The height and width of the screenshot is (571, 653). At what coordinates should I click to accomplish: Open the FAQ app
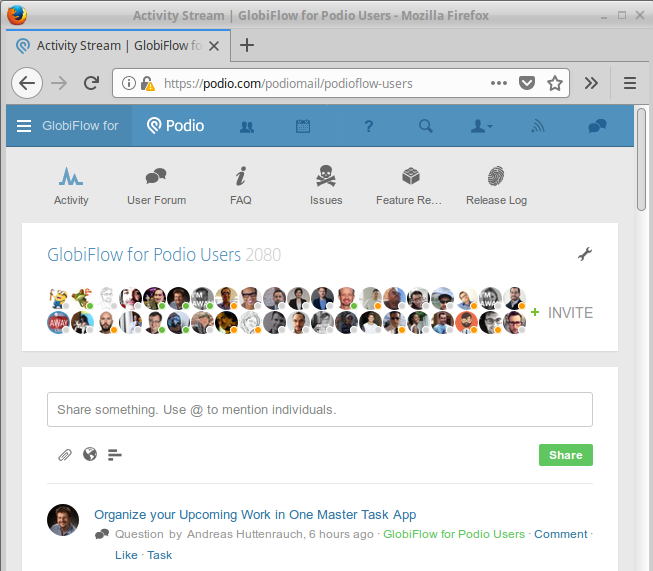click(x=241, y=186)
